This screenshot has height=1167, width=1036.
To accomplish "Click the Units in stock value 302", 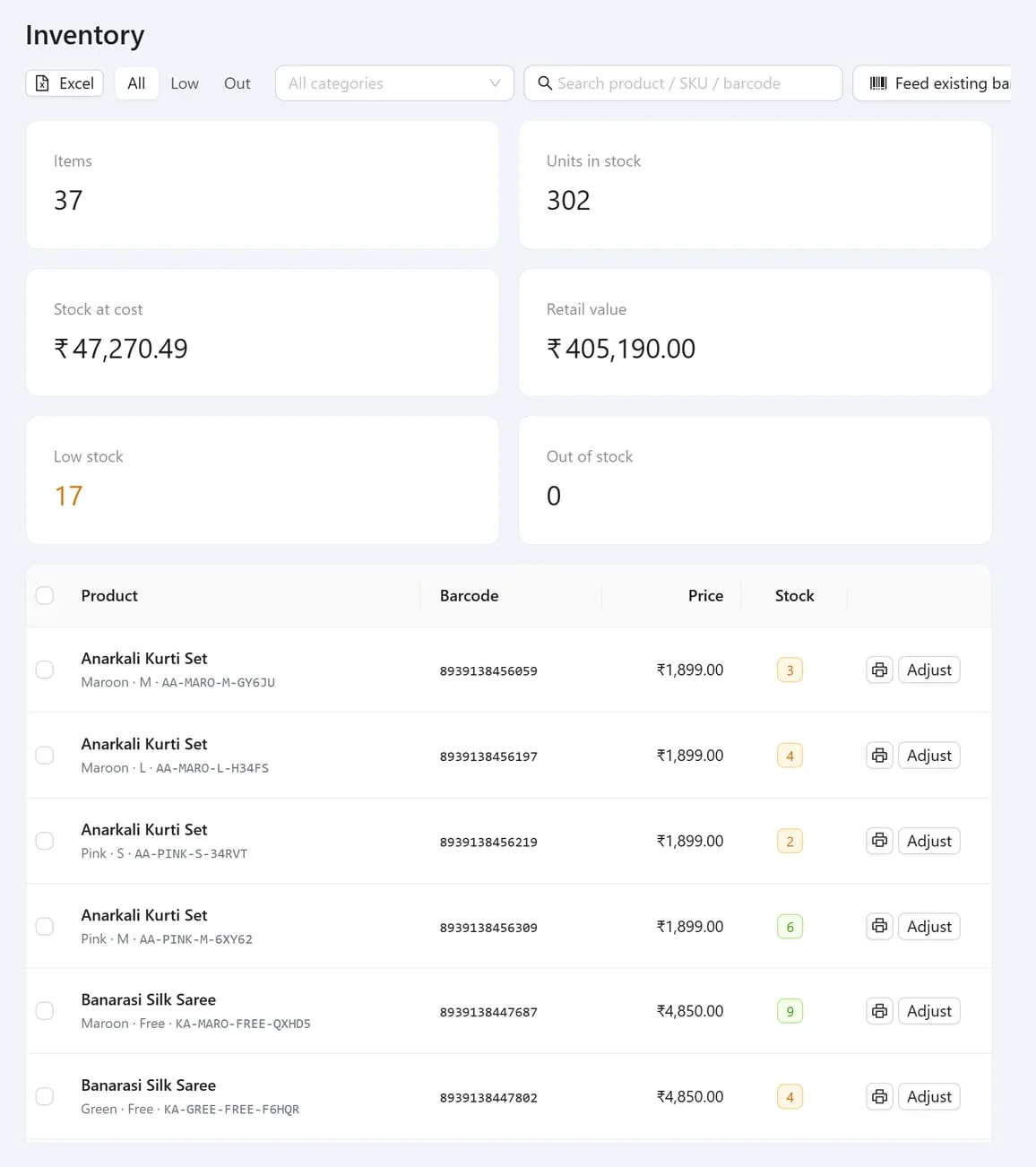I will pos(568,200).
